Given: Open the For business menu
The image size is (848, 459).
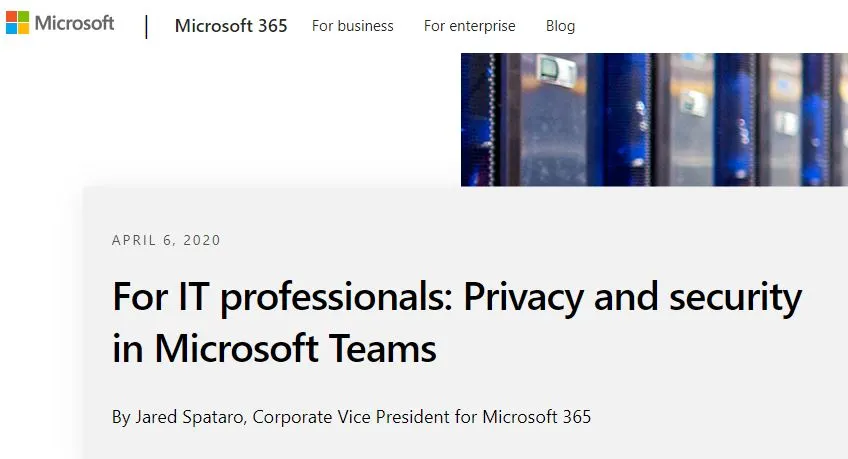Looking at the screenshot, I should [352, 26].
